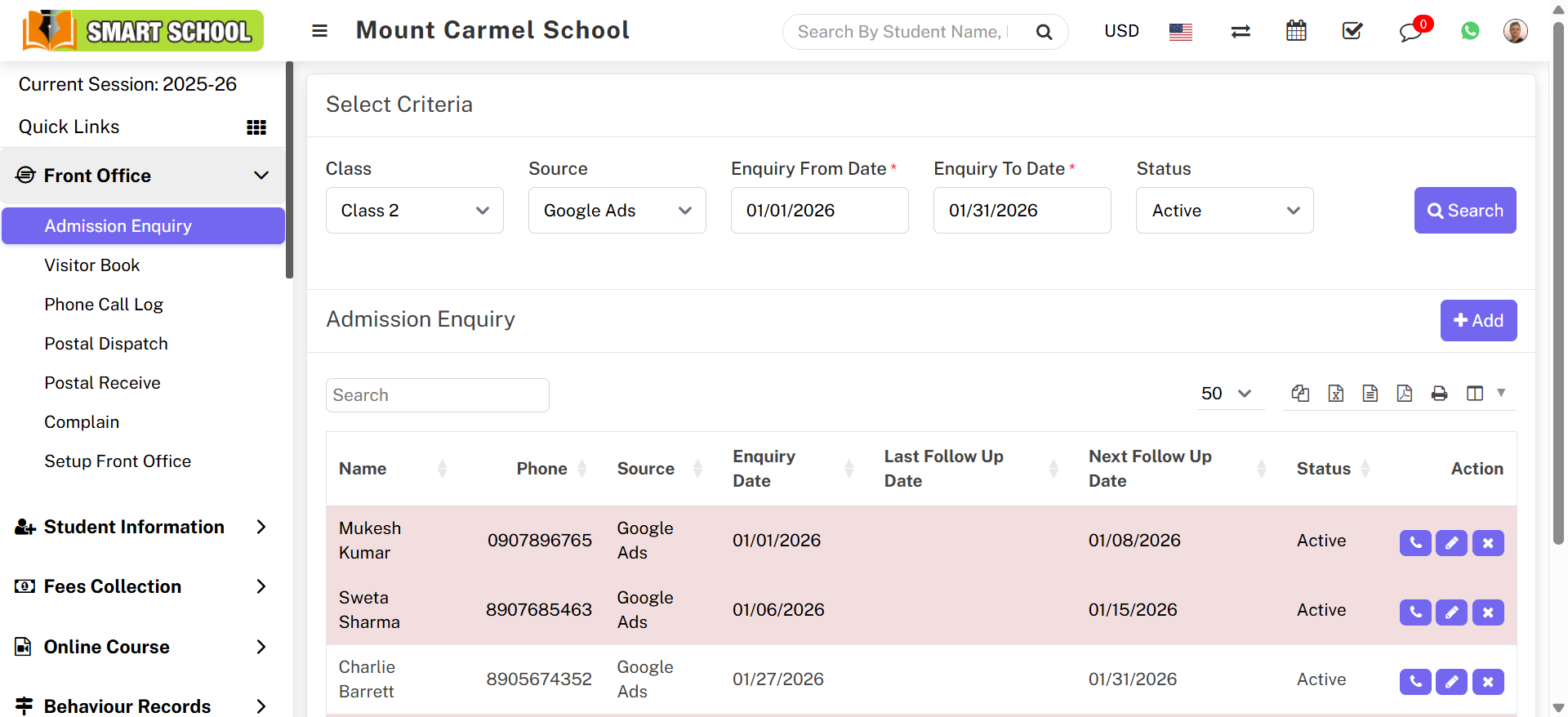This screenshot has height=717, width=1568.
Task: Expand the Status filter dropdown
Action: (x=1224, y=211)
